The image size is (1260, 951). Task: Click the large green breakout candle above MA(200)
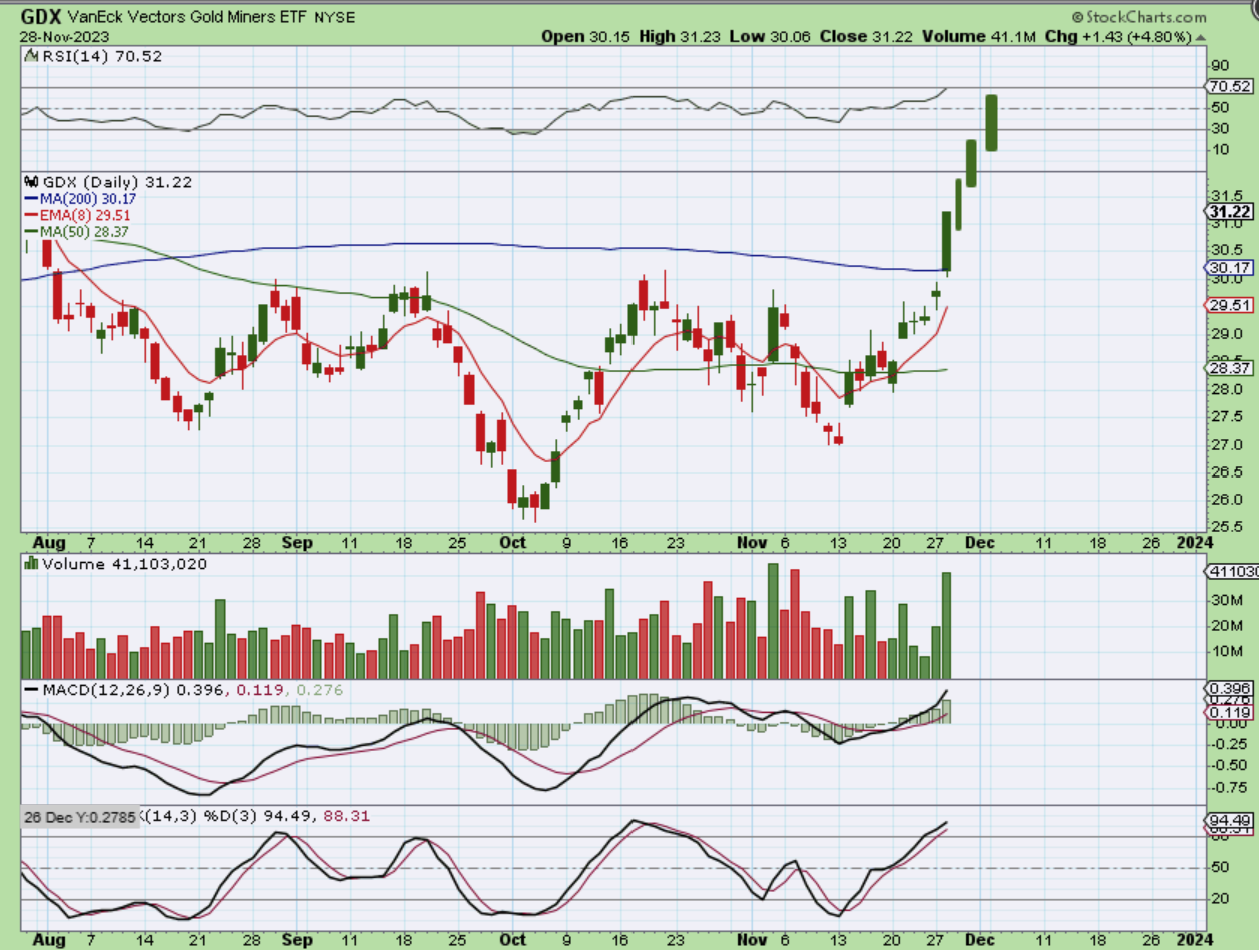coord(946,242)
